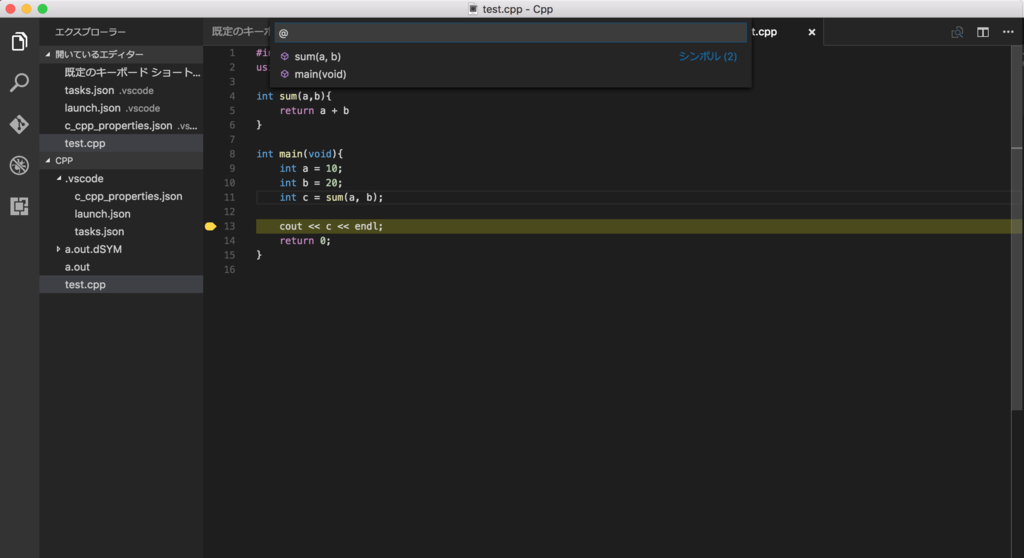Image resolution: width=1024 pixels, height=558 pixels.
Task: Close the test.cpp editor tab
Action: coord(812,32)
